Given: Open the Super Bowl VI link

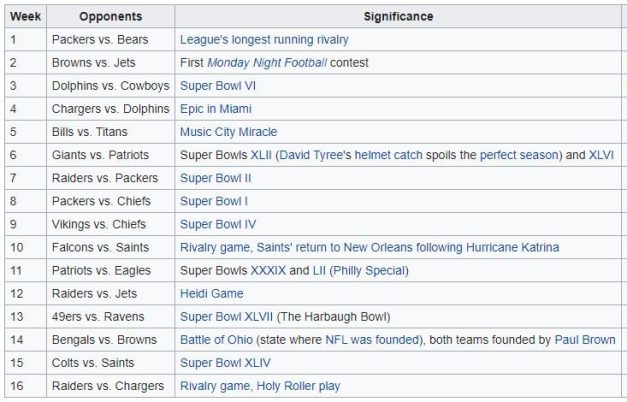Looking at the screenshot, I should 218,86.
